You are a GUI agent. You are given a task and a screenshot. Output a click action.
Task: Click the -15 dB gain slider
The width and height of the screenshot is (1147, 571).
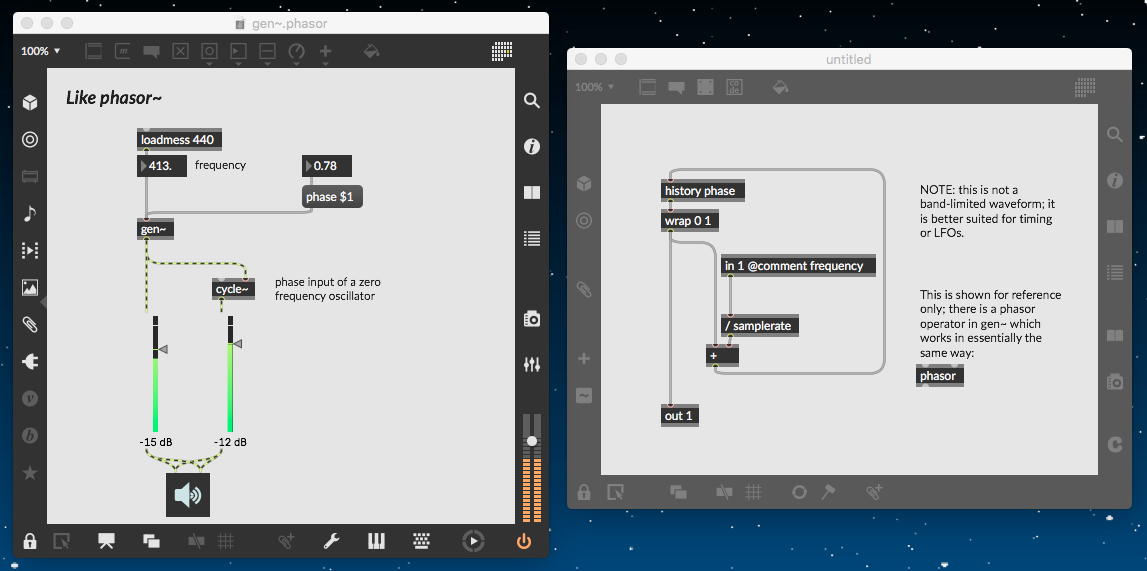[155, 374]
